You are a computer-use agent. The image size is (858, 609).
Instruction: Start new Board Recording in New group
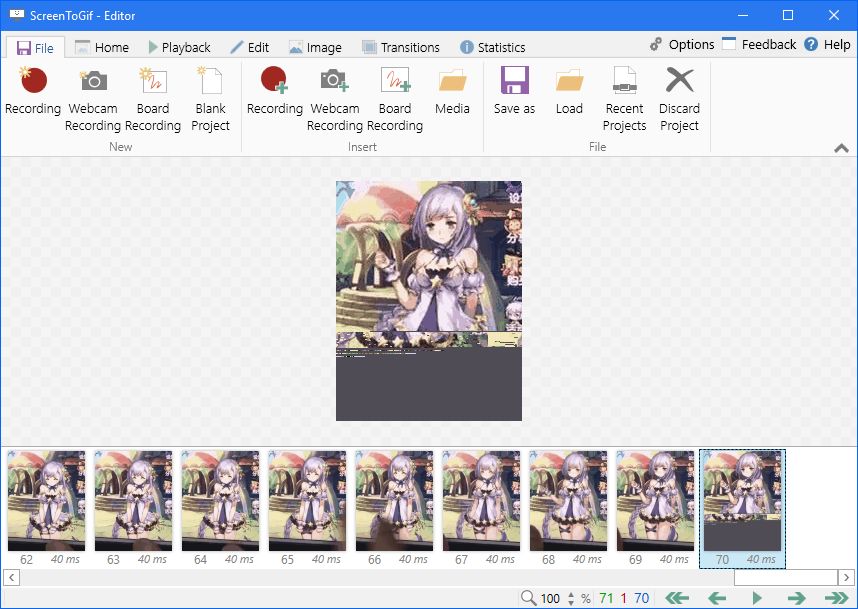click(153, 100)
